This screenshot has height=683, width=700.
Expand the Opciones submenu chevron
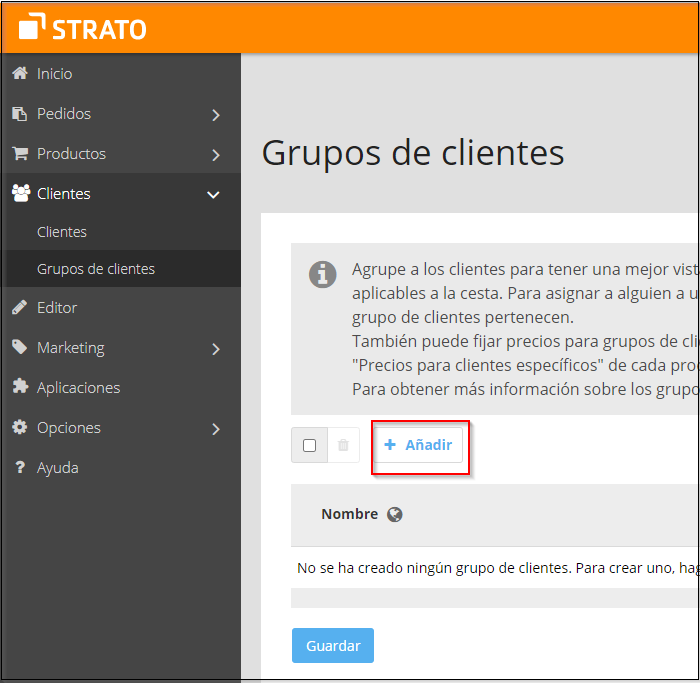pyautogui.click(x=216, y=429)
